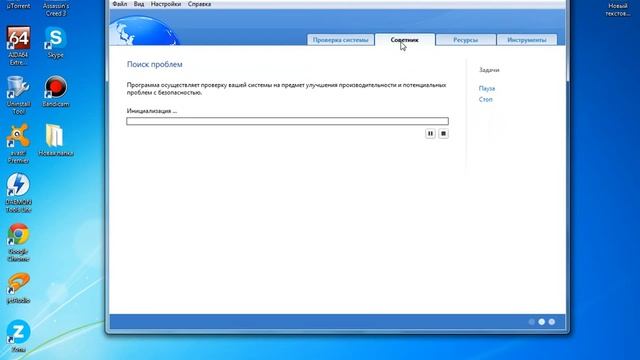The image size is (640, 360).
Task: Click the Стоп link in tasks panel
Action: tap(486, 99)
